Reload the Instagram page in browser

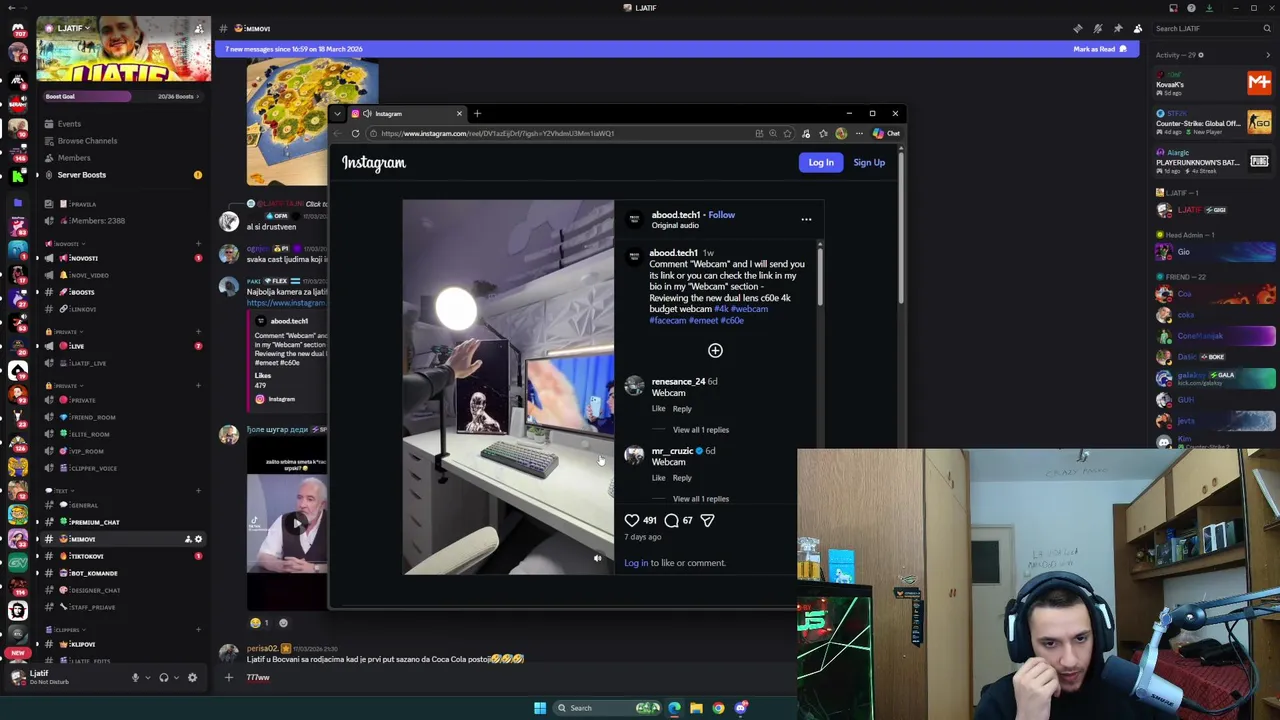[355, 133]
